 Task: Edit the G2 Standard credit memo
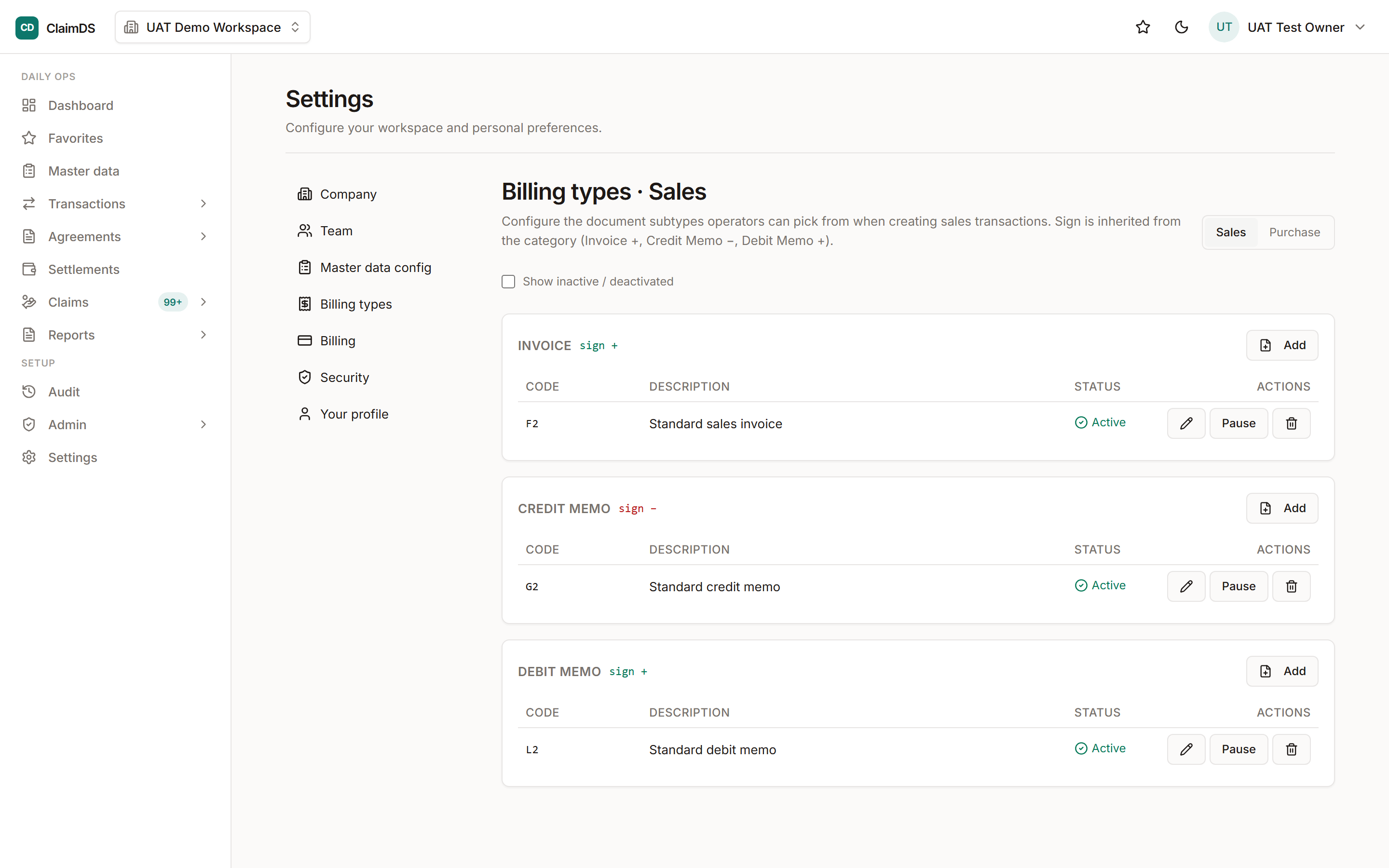1186,587
